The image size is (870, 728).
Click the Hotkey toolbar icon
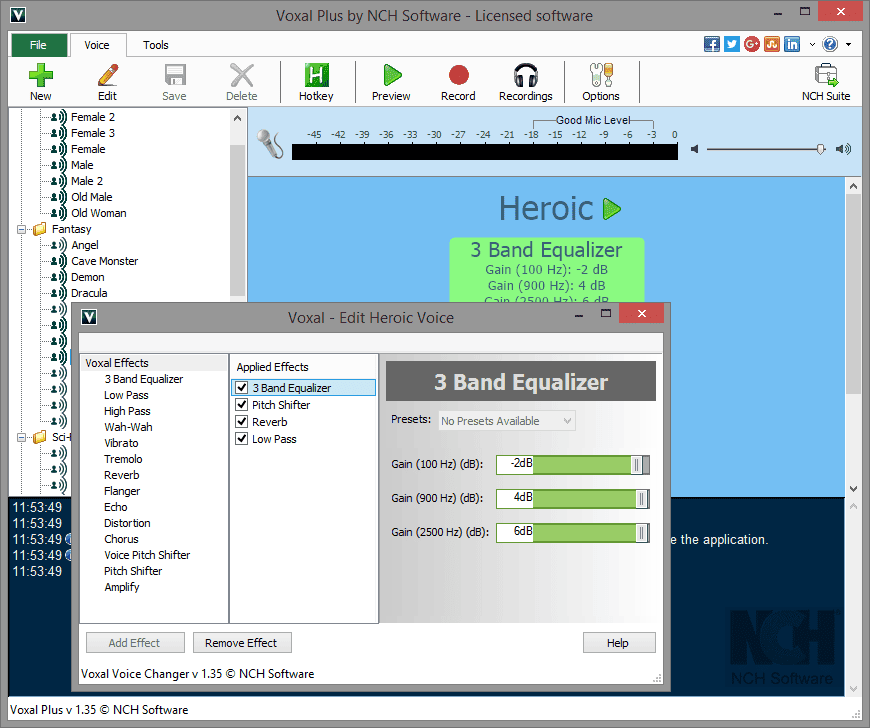click(316, 75)
